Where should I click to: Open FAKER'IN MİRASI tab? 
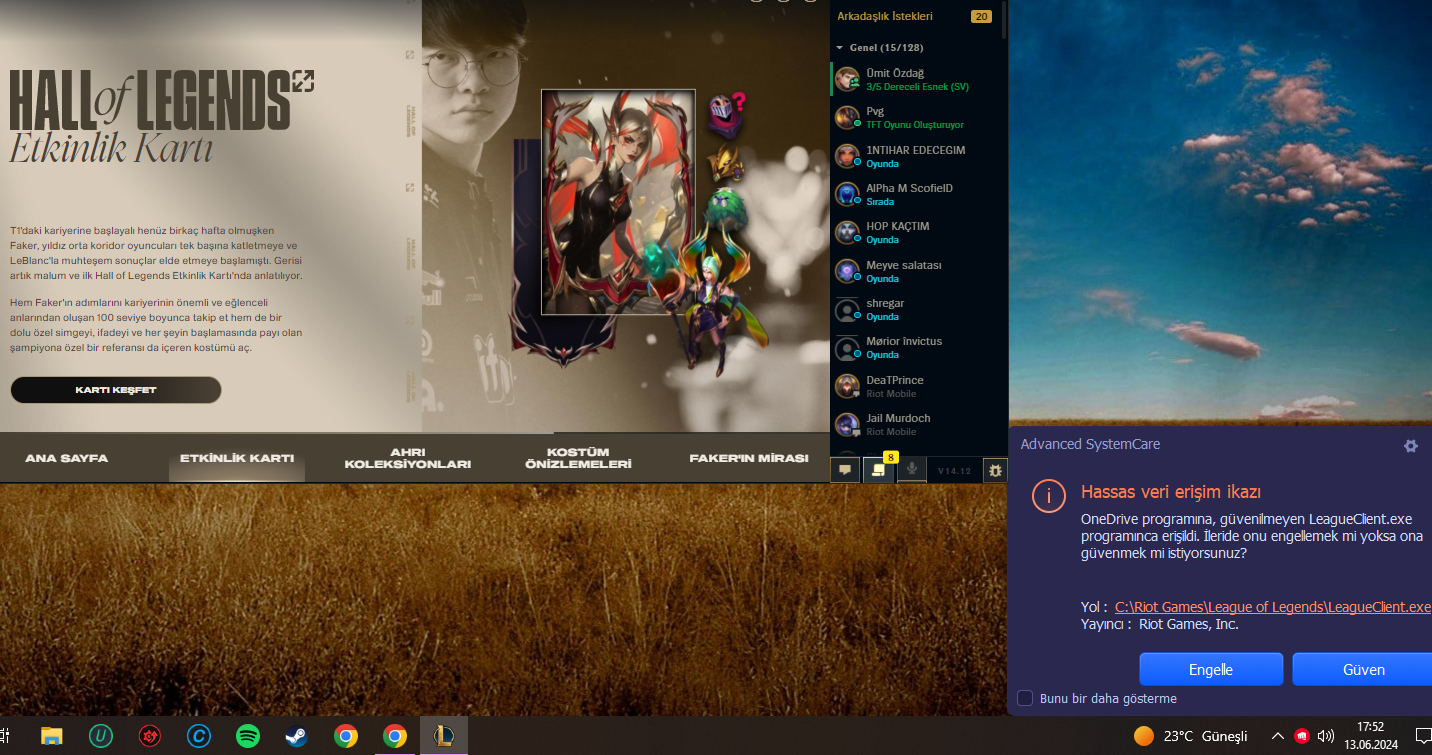tap(749, 458)
